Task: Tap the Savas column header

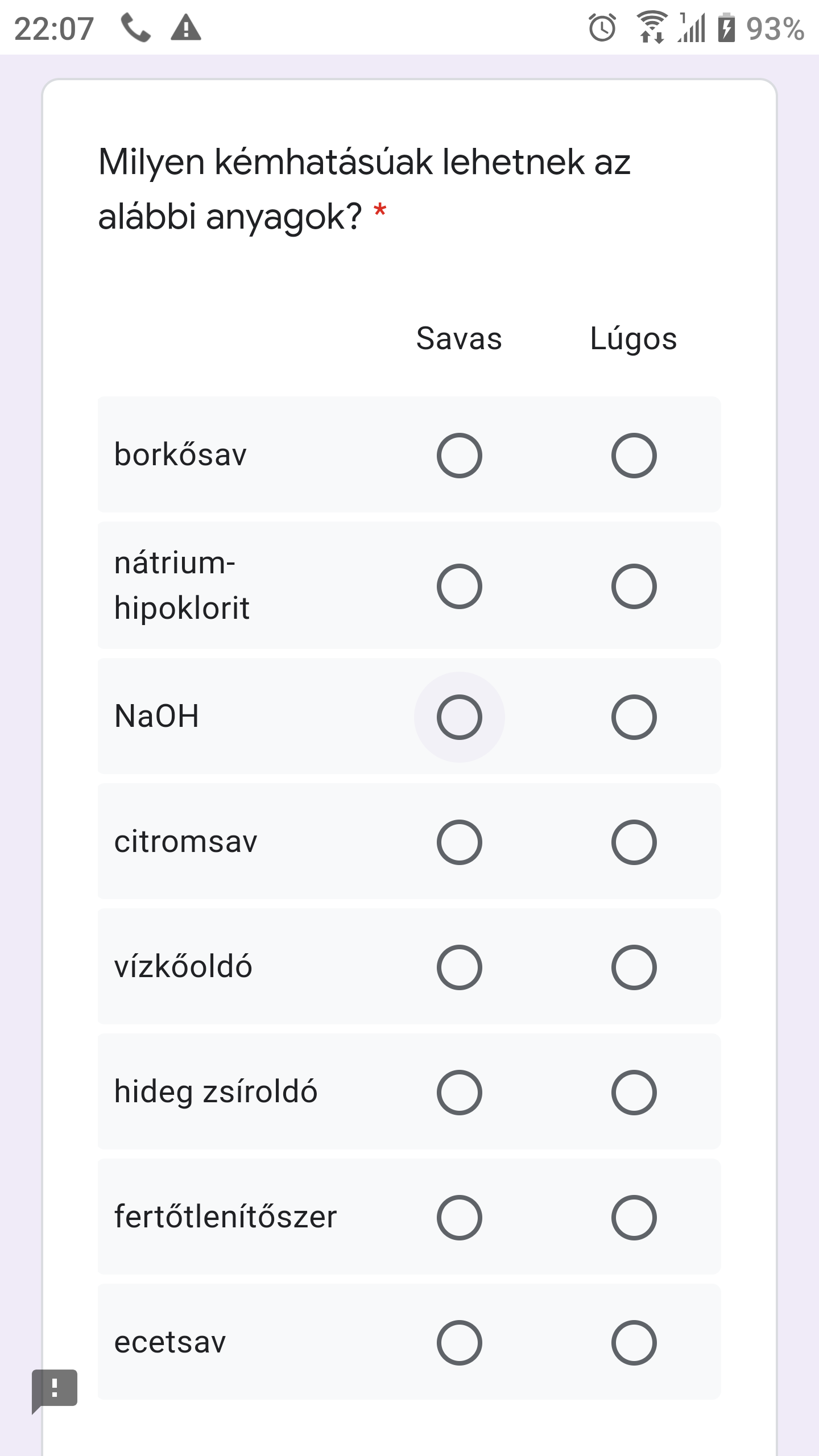Action: 459,339
